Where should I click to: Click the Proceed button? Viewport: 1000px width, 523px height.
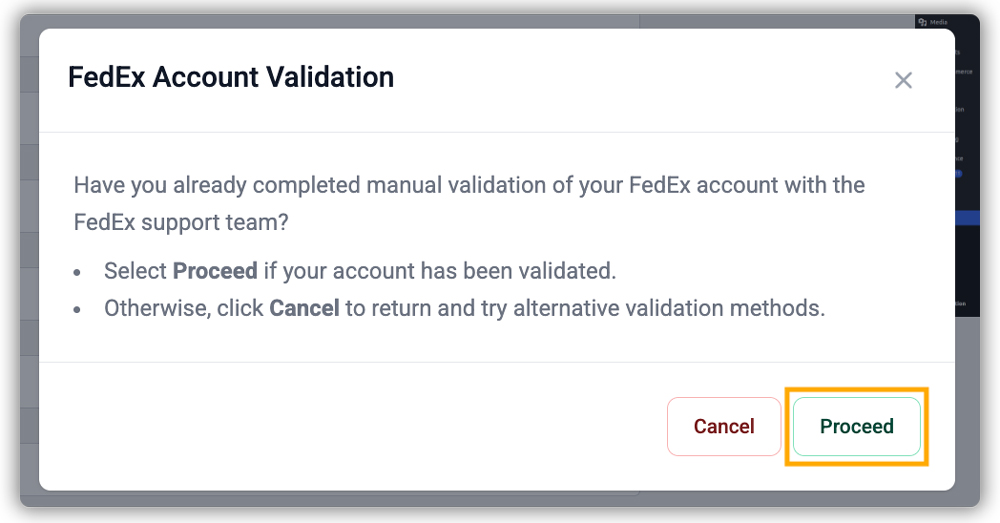point(856,427)
